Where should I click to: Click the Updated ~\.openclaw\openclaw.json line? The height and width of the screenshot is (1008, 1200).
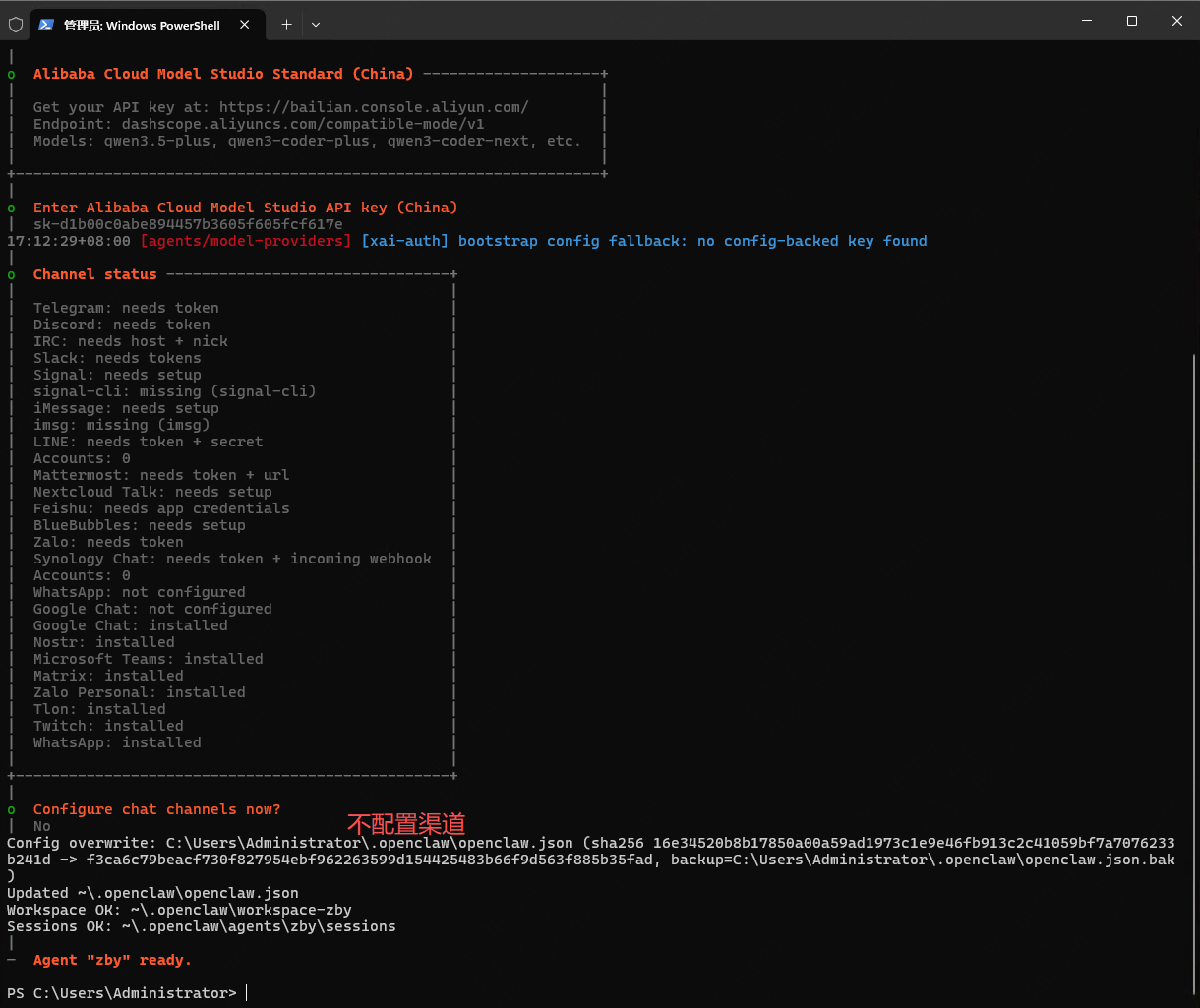[152, 893]
